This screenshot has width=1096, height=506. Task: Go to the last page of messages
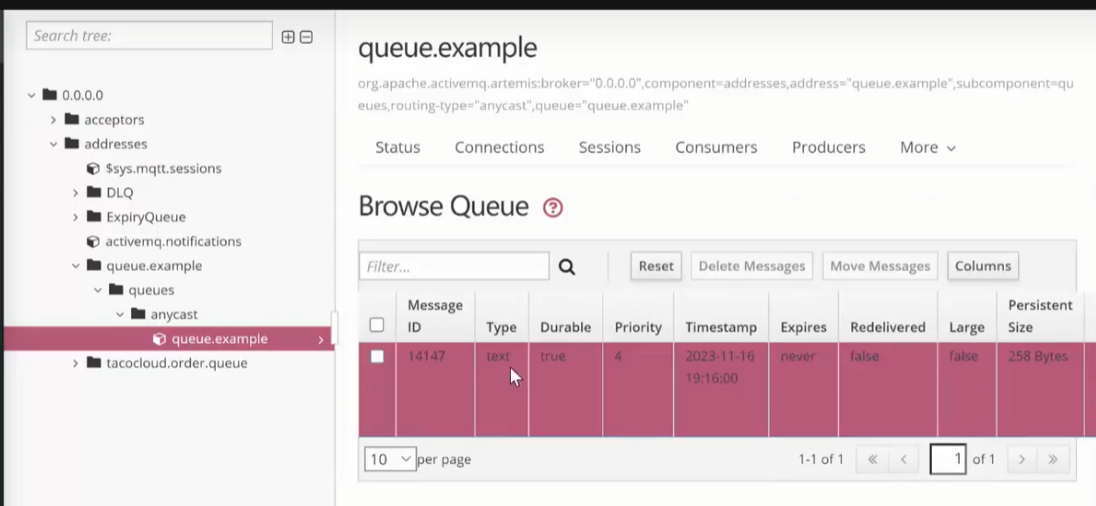click(1053, 460)
